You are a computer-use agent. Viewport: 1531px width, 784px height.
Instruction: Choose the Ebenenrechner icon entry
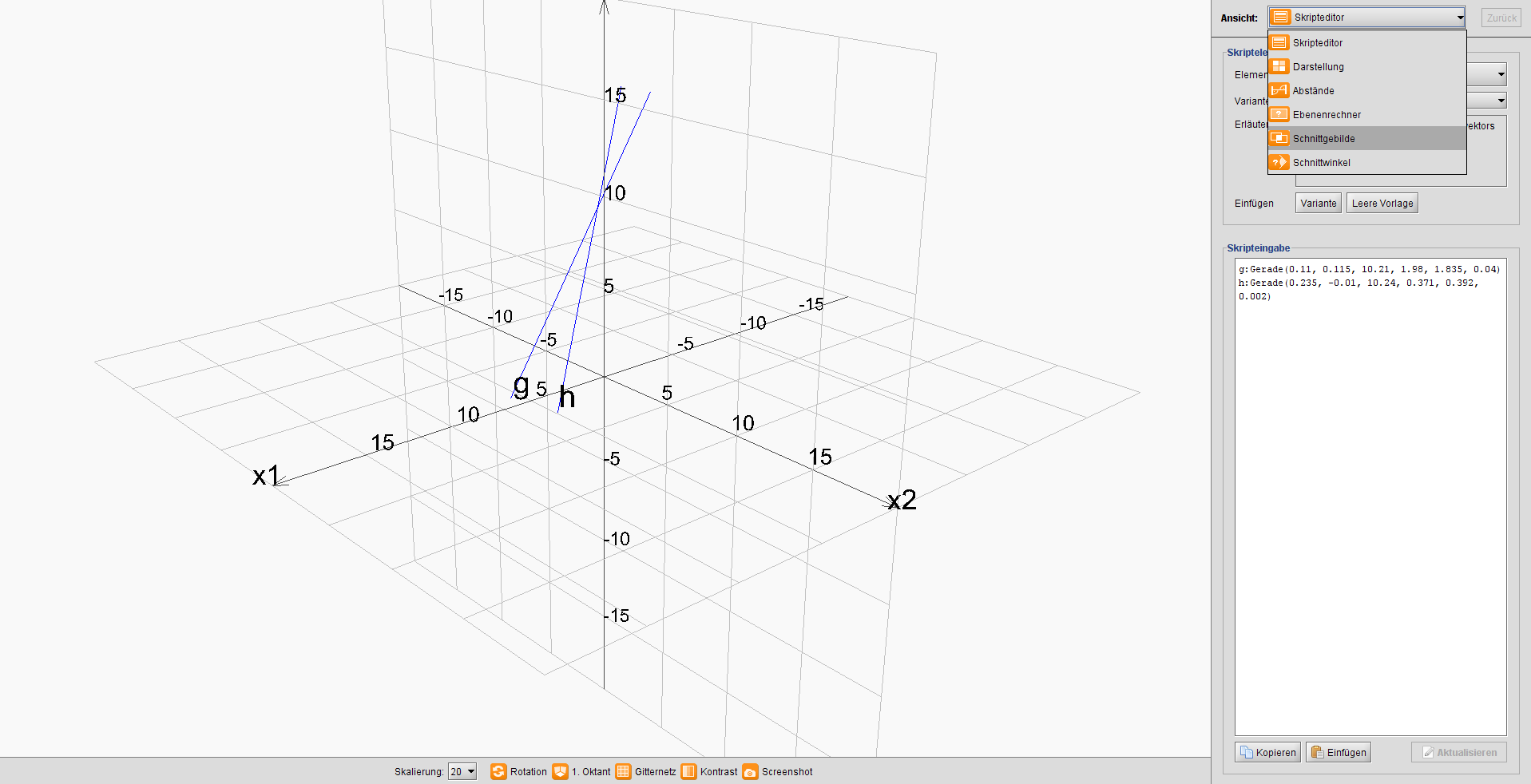click(x=1279, y=115)
